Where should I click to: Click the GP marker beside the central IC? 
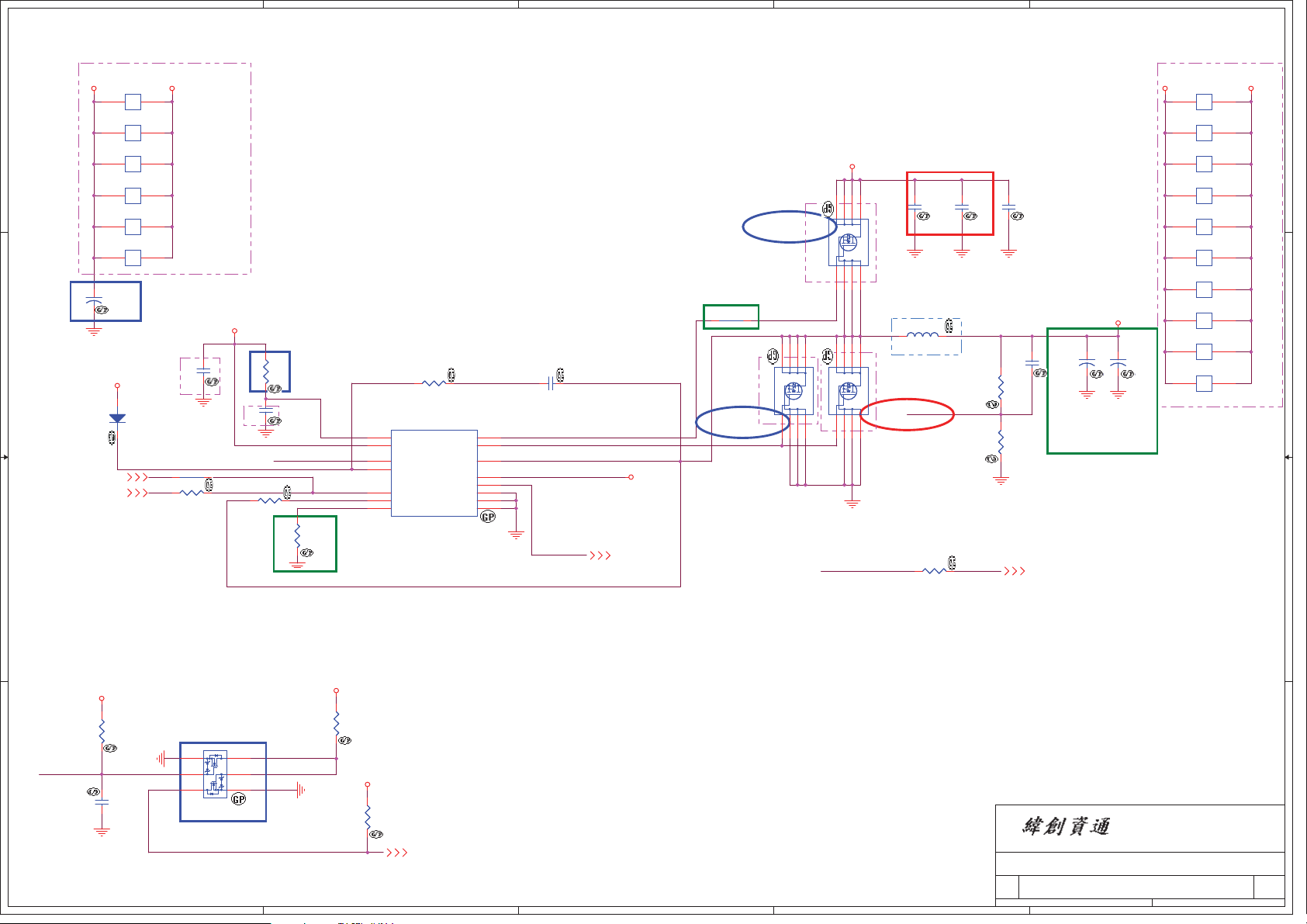click(488, 517)
